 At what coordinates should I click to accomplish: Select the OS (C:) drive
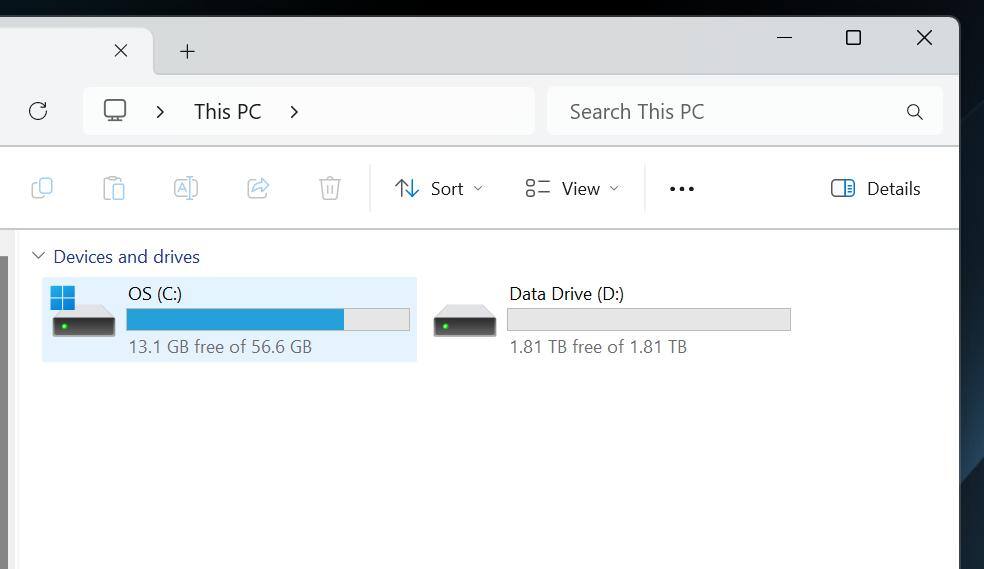pos(229,320)
